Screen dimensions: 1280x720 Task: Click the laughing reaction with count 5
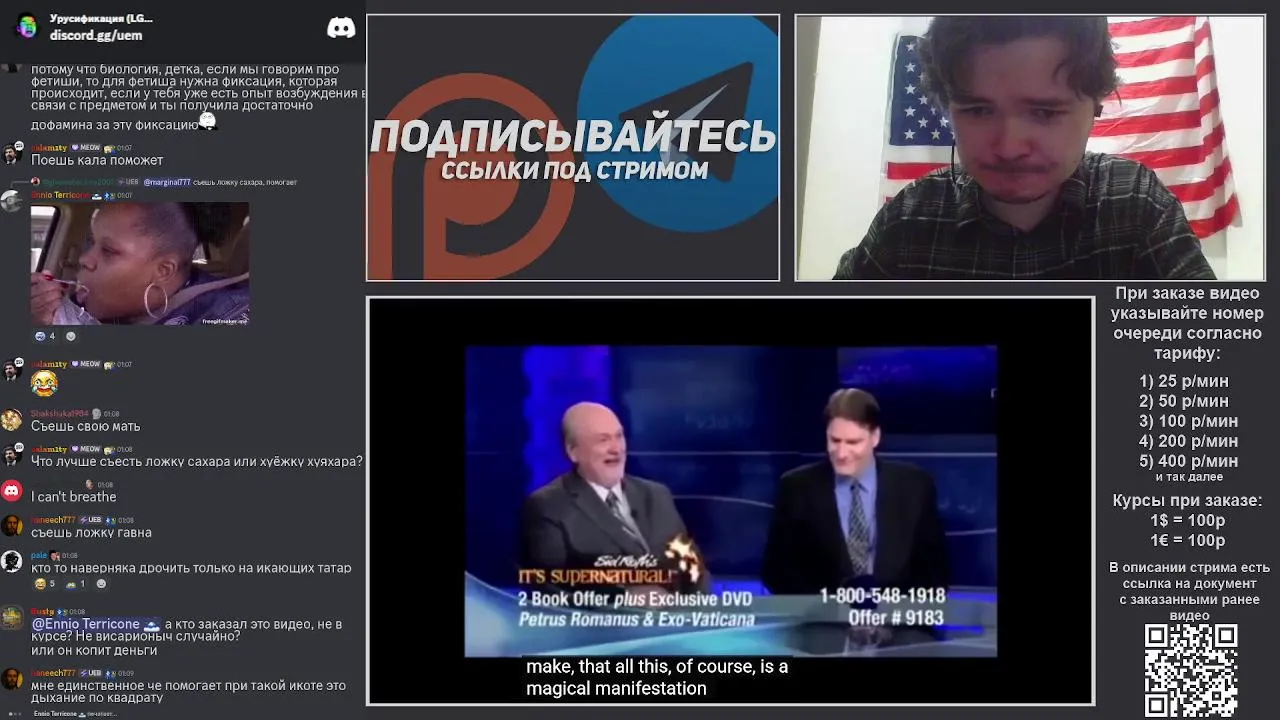[x=44, y=584]
